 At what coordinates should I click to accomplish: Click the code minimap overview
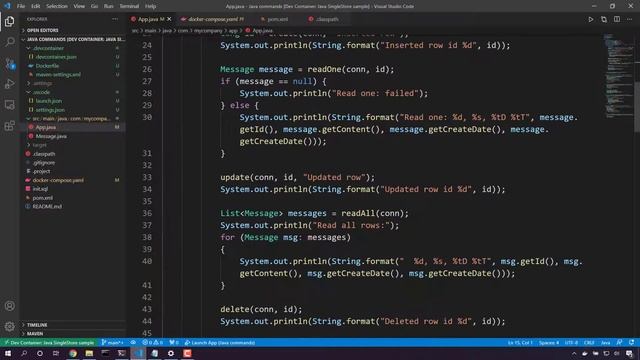click(618, 76)
